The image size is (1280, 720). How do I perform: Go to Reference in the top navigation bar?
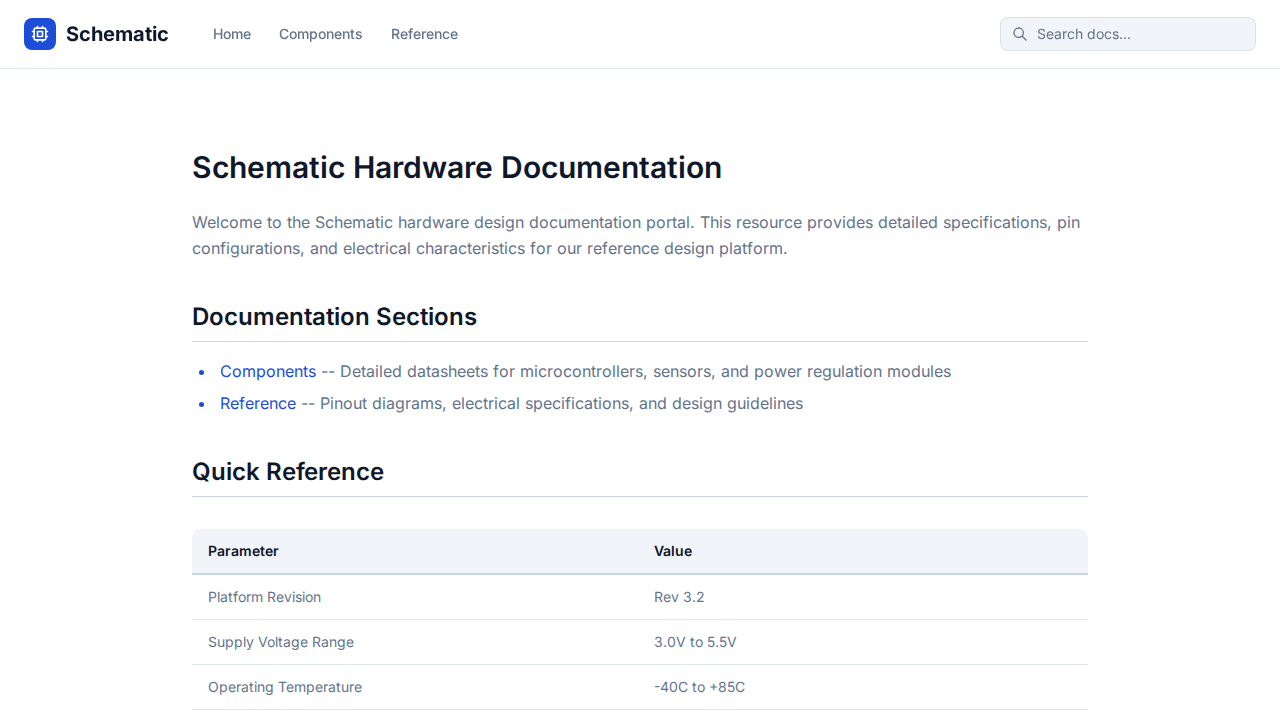[424, 34]
